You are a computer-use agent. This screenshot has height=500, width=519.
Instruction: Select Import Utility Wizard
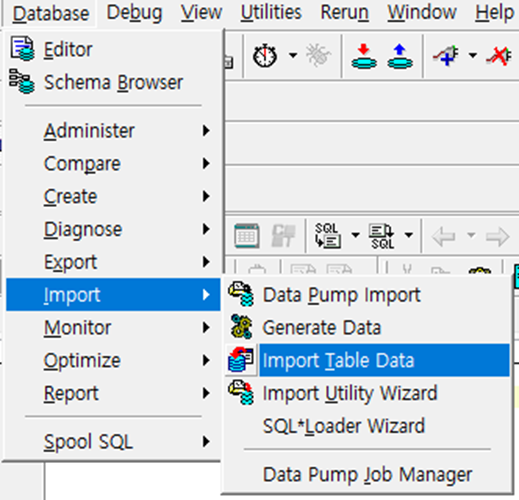click(367, 393)
